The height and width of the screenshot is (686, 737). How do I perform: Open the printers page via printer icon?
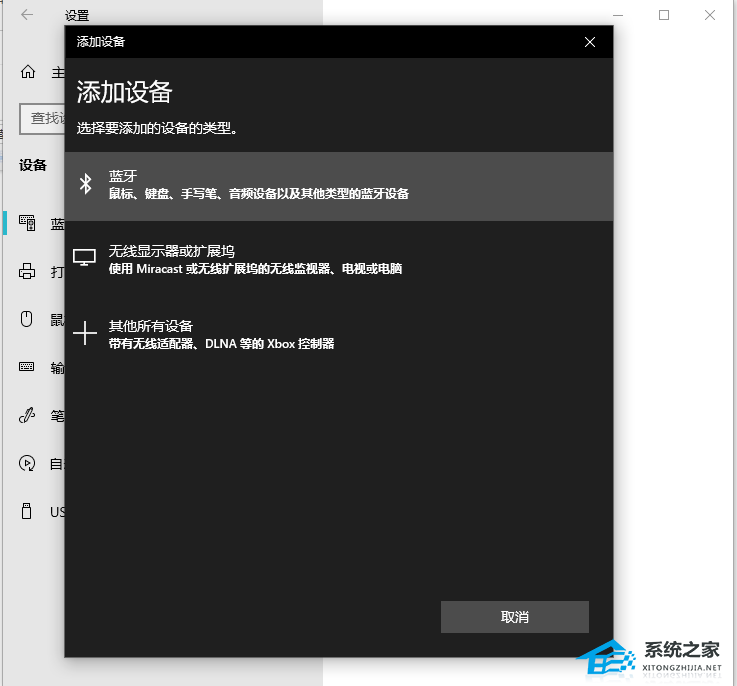28,271
